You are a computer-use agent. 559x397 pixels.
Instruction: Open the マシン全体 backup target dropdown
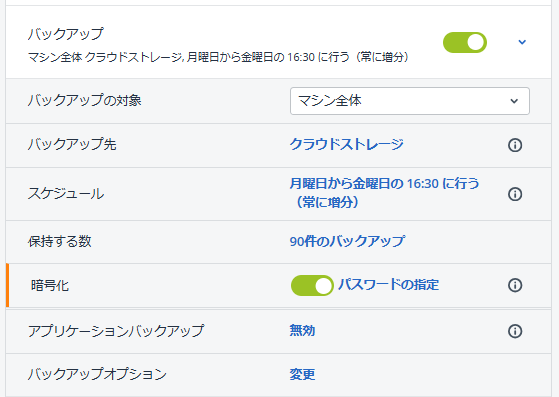tap(410, 101)
